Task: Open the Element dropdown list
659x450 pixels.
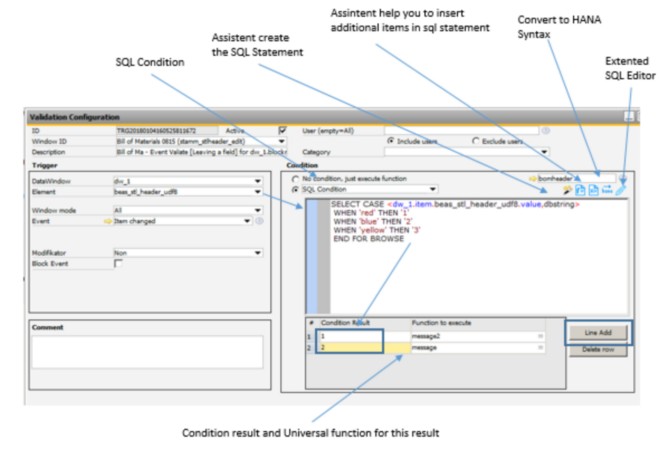Action: [258, 190]
